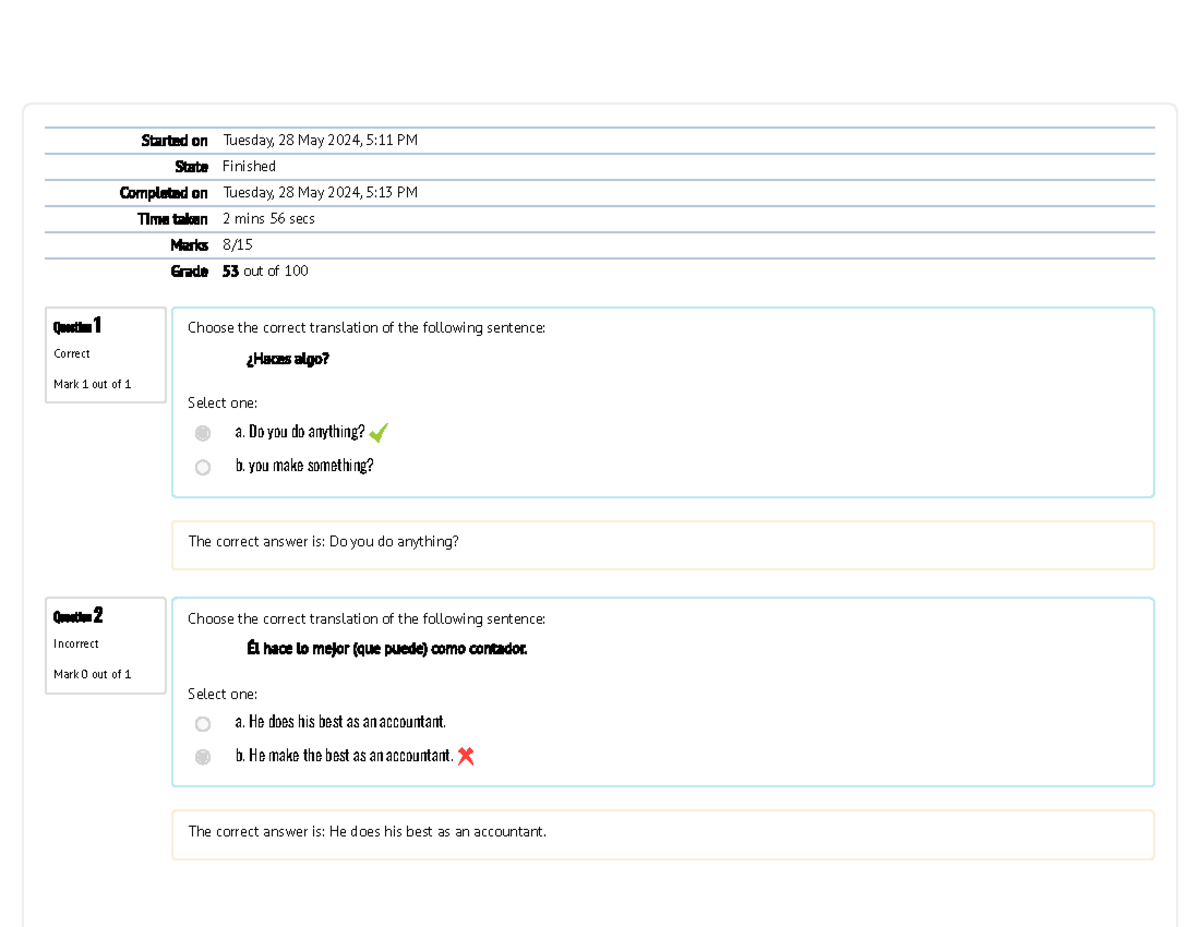Select radio 'b. you make something?'

pos(203,467)
